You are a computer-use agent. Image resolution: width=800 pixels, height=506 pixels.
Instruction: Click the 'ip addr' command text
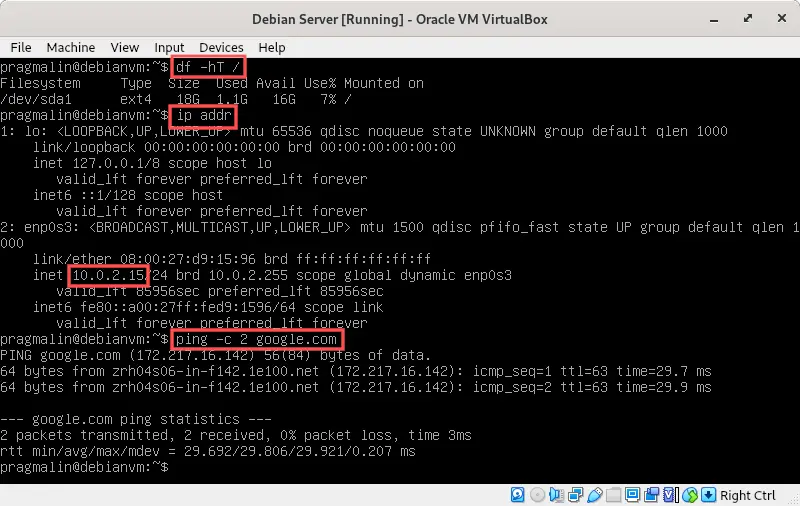click(x=204, y=115)
